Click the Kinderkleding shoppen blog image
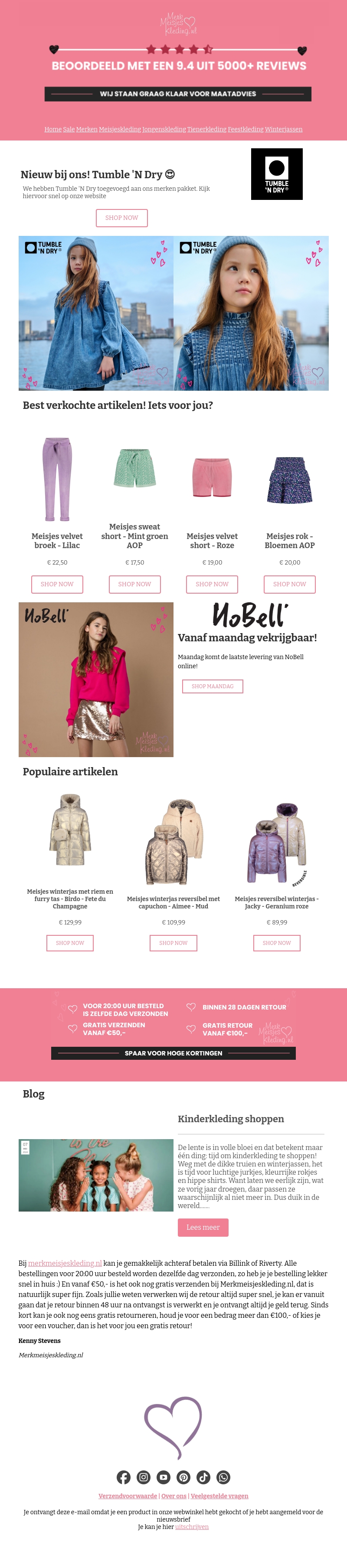The height and width of the screenshot is (1568, 347). tap(96, 1175)
